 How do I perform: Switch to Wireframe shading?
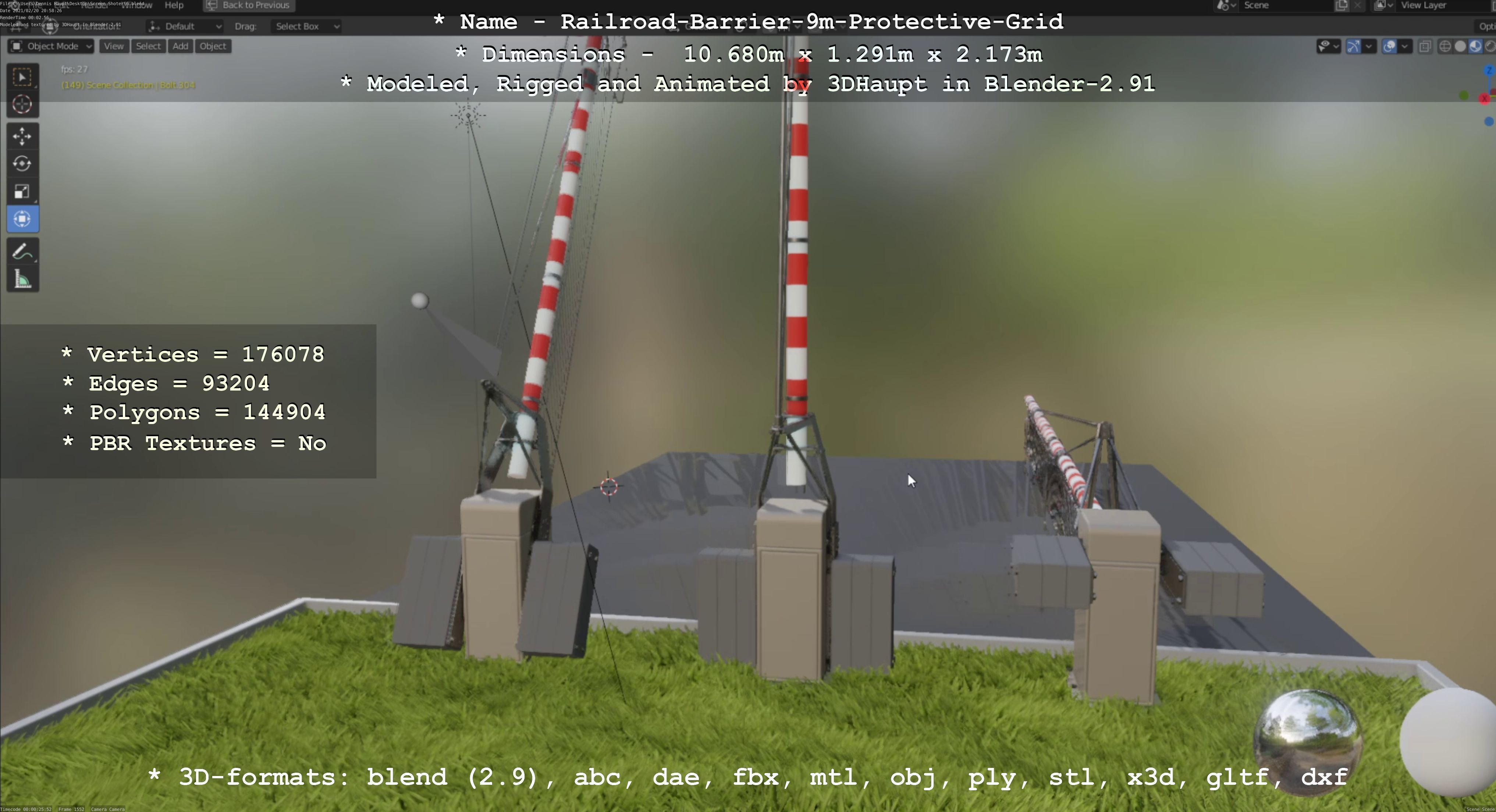click(x=1446, y=46)
